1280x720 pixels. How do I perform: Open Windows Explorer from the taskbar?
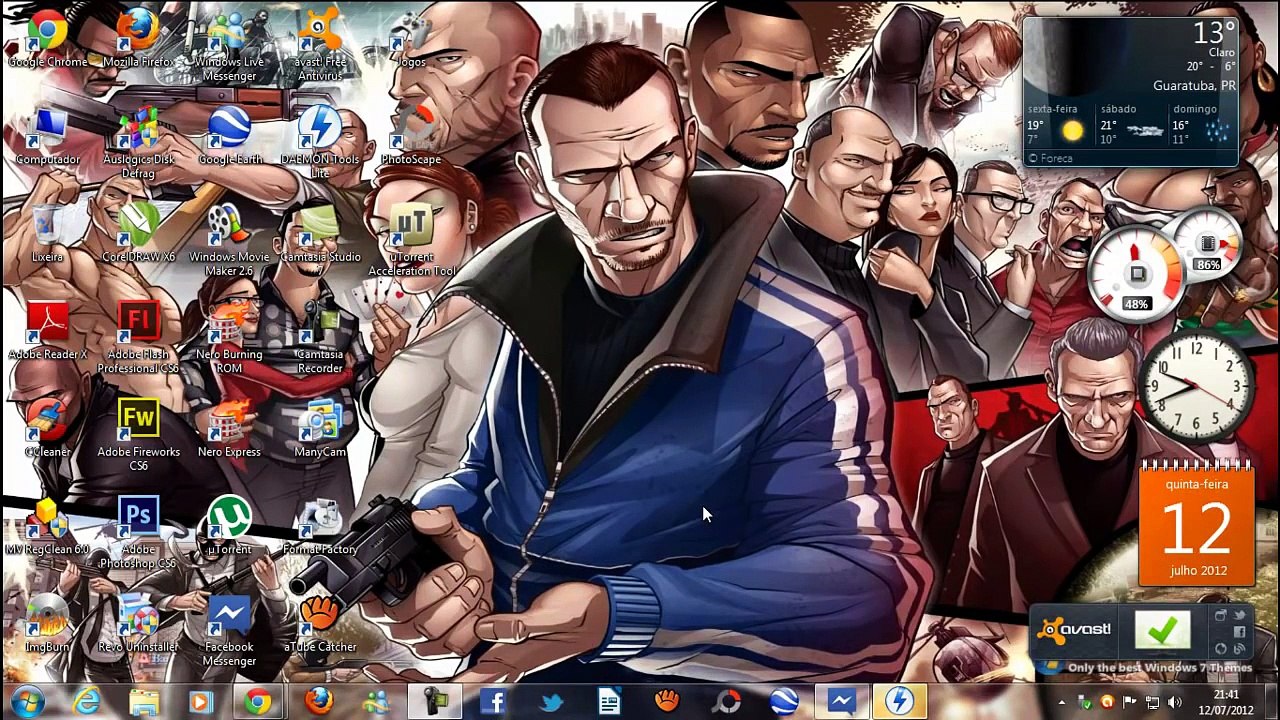click(x=144, y=702)
